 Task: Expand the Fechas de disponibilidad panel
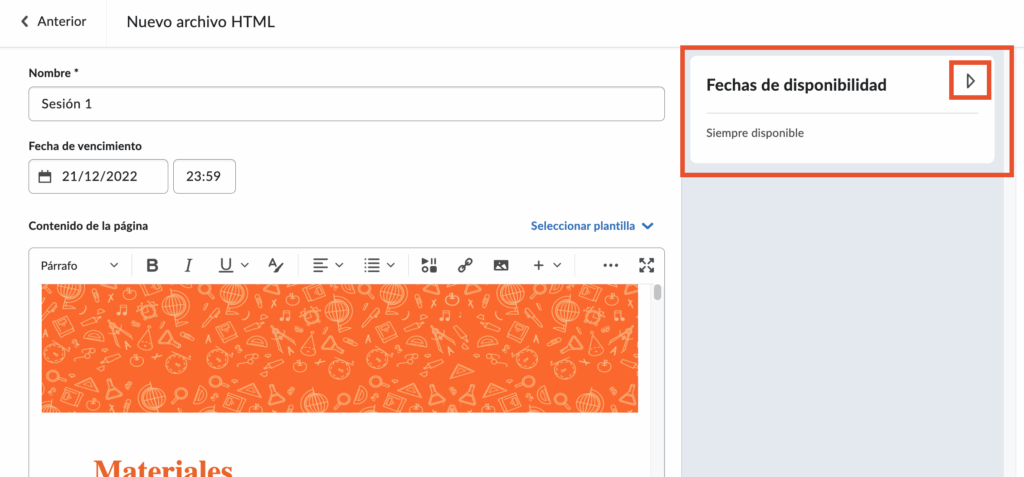(969, 81)
